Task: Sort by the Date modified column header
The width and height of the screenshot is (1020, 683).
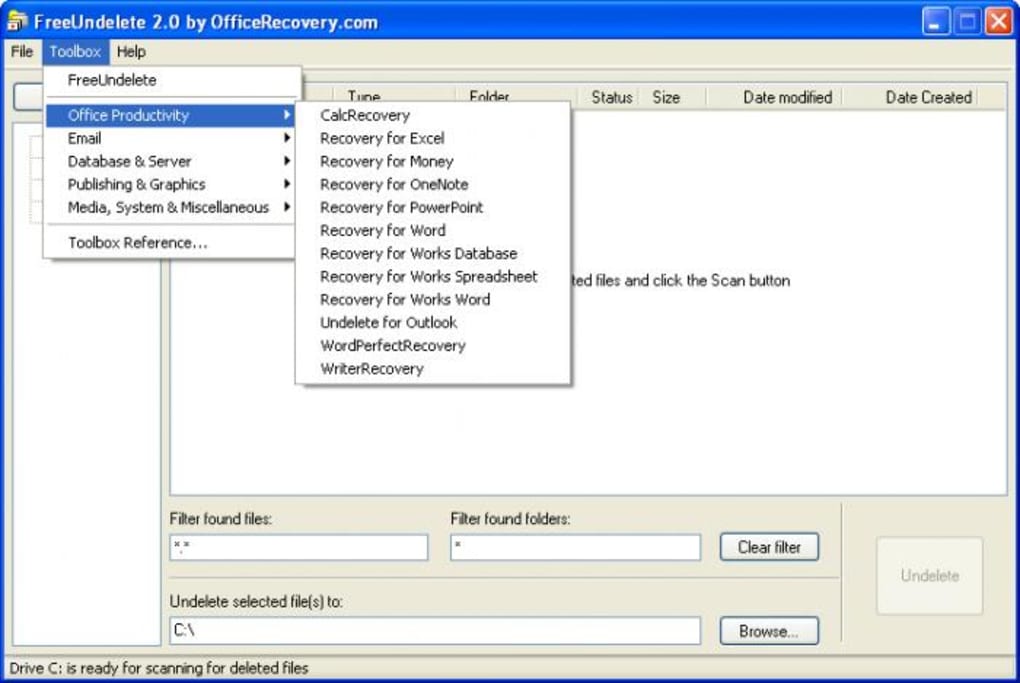Action: tap(787, 97)
